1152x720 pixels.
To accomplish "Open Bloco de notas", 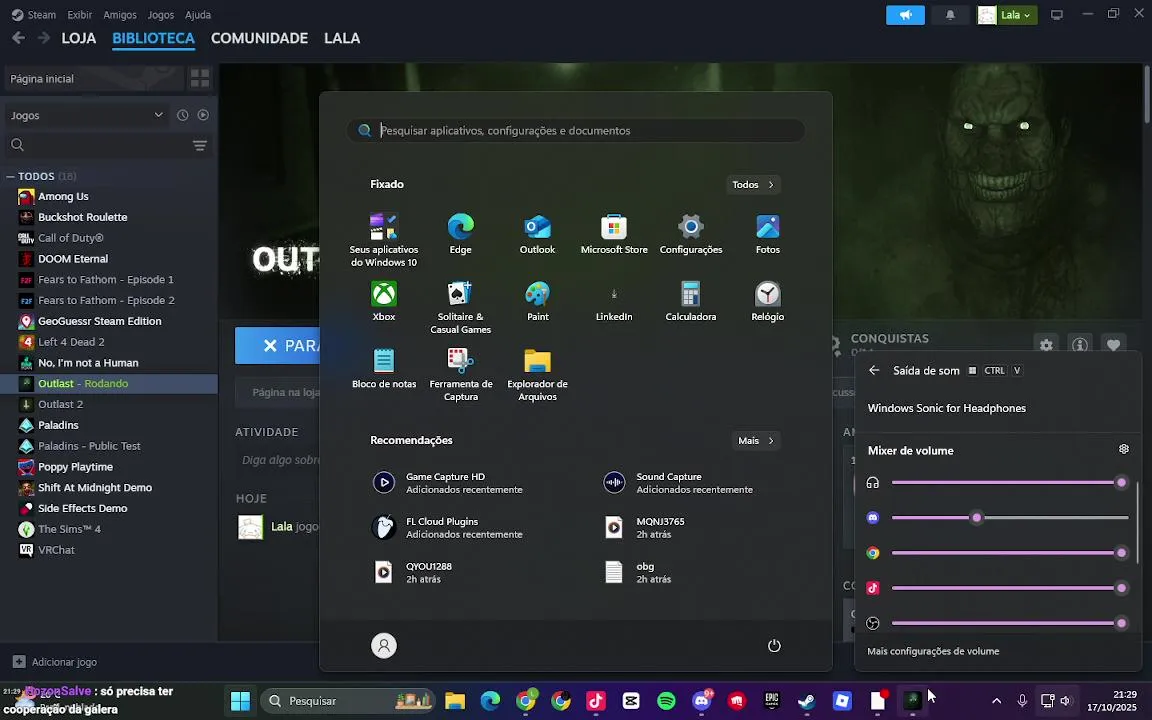I will coord(384,368).
